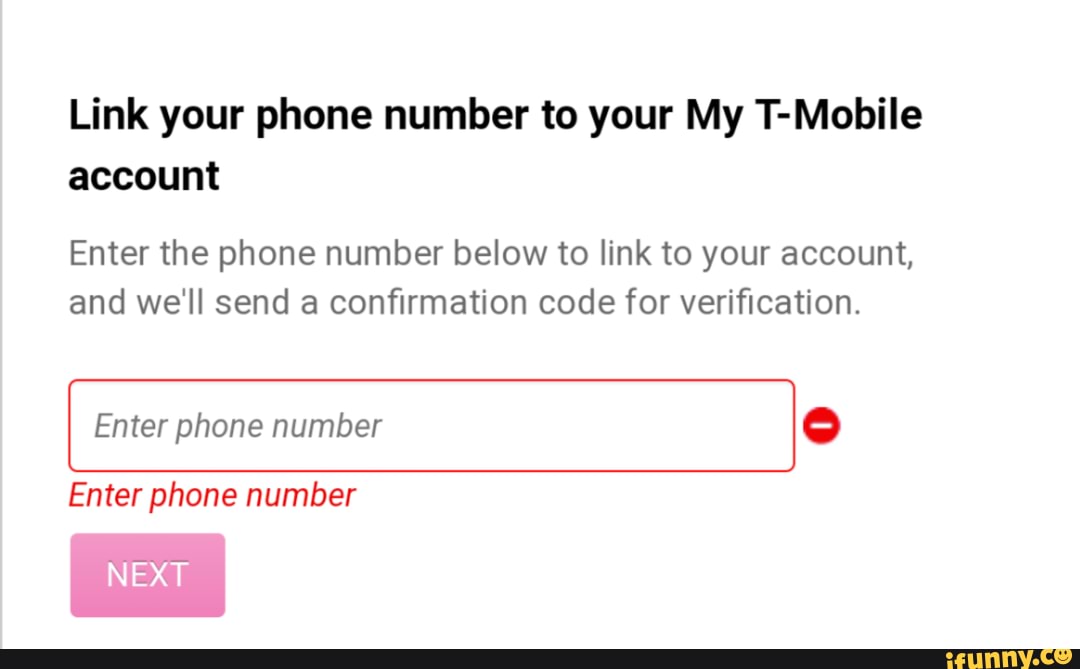This screenshot has width=1080, height=669.
Task: Select the red minus symbol beside the input
Action: [820, 425]
